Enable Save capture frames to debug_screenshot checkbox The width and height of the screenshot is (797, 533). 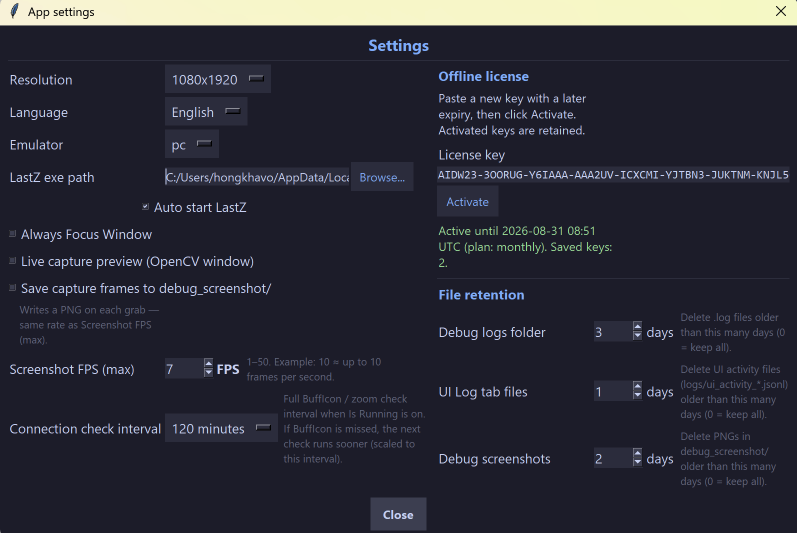[x=13, y=288]
